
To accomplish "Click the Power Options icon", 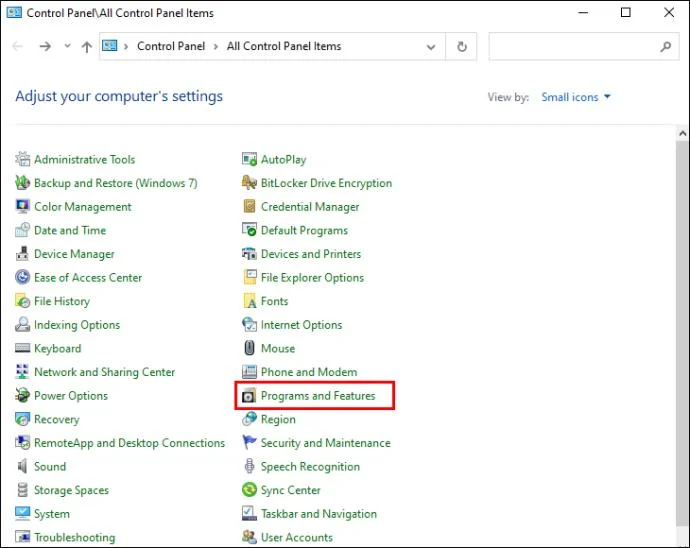I will pyautogui.click(x=22, y=395).
